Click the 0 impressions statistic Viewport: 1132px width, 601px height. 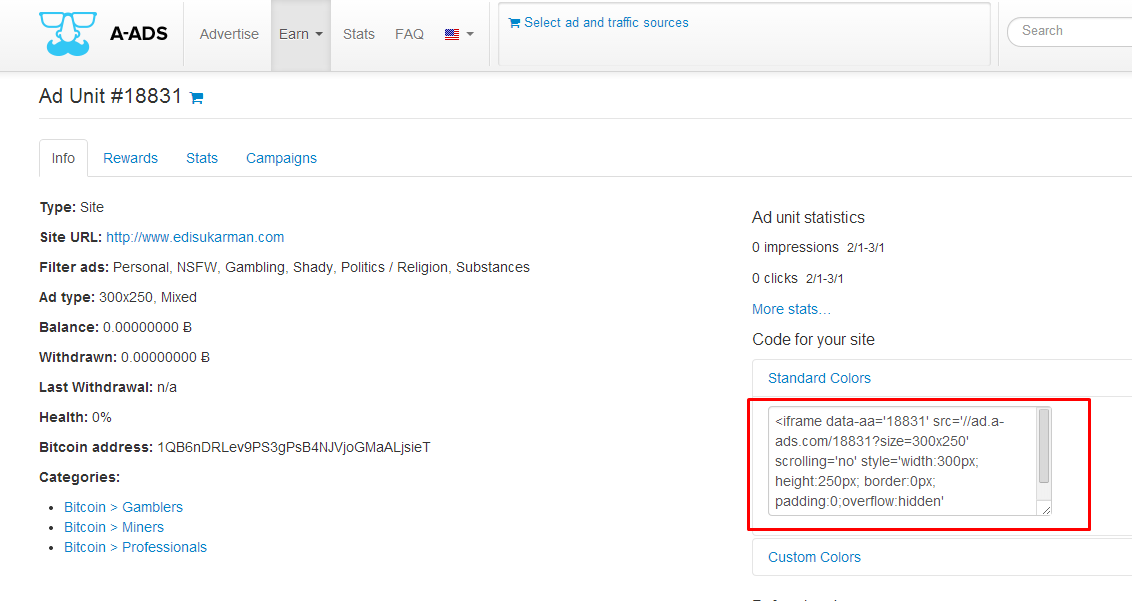(x=795, y=247)
